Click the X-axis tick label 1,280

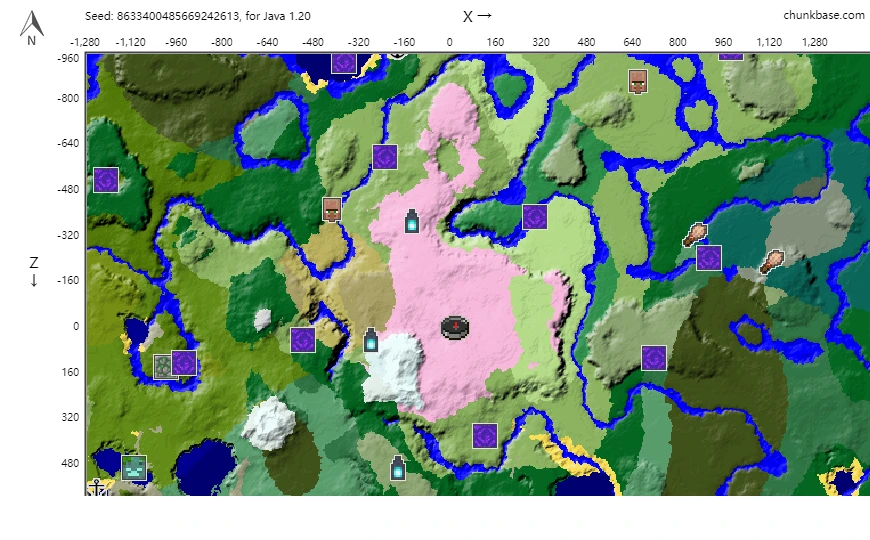(815, 42)
